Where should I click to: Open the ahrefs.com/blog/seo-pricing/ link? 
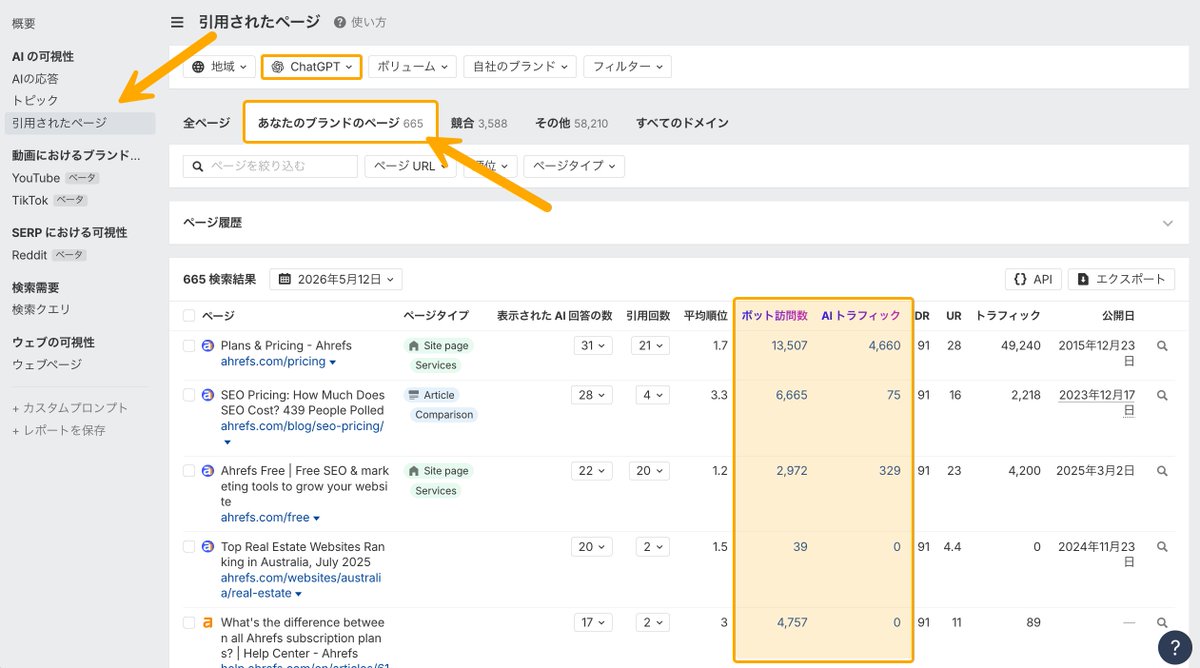(x=302, y=426)
